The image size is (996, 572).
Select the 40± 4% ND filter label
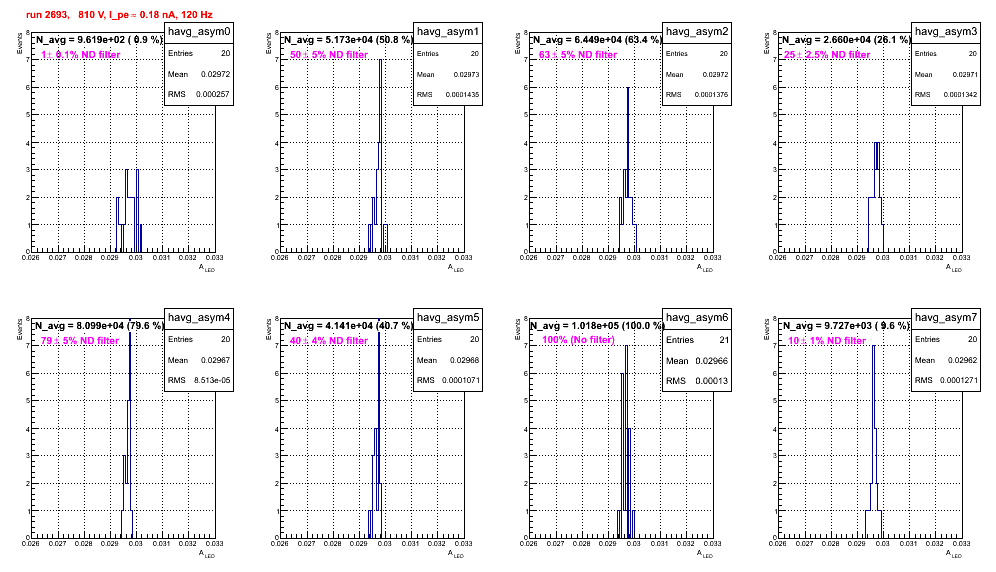[329, 341]
